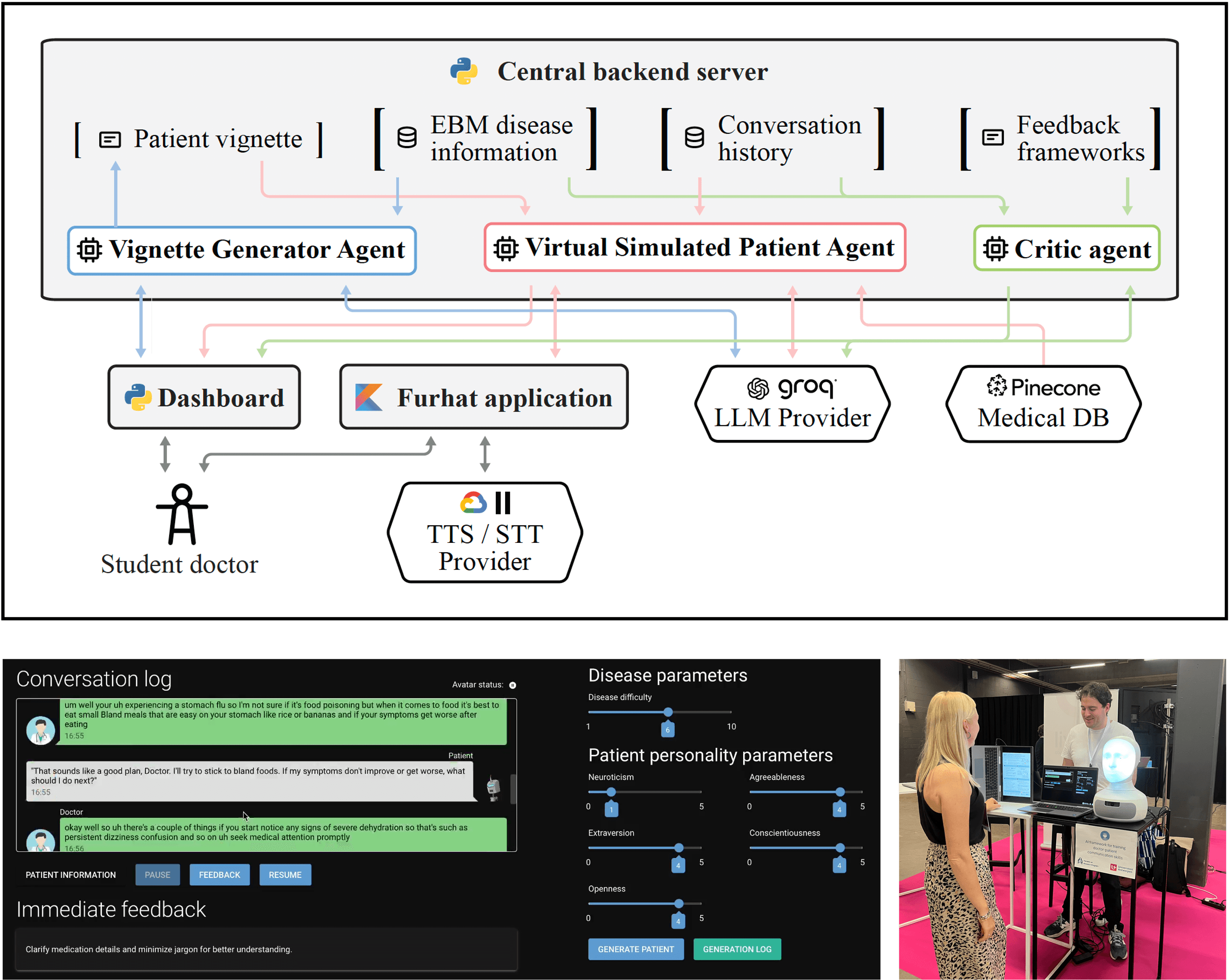Click the document icon next to Patient vignette
Screen dimensions: 1230x980
(109, 139)
